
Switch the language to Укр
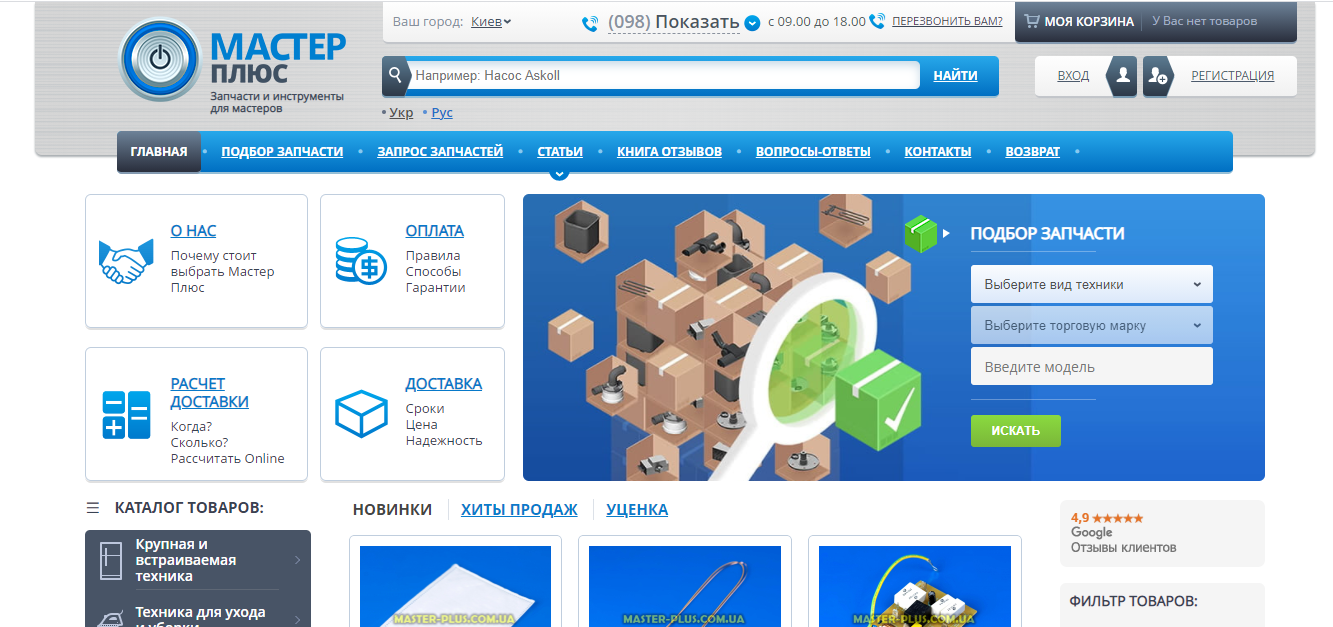401,113
